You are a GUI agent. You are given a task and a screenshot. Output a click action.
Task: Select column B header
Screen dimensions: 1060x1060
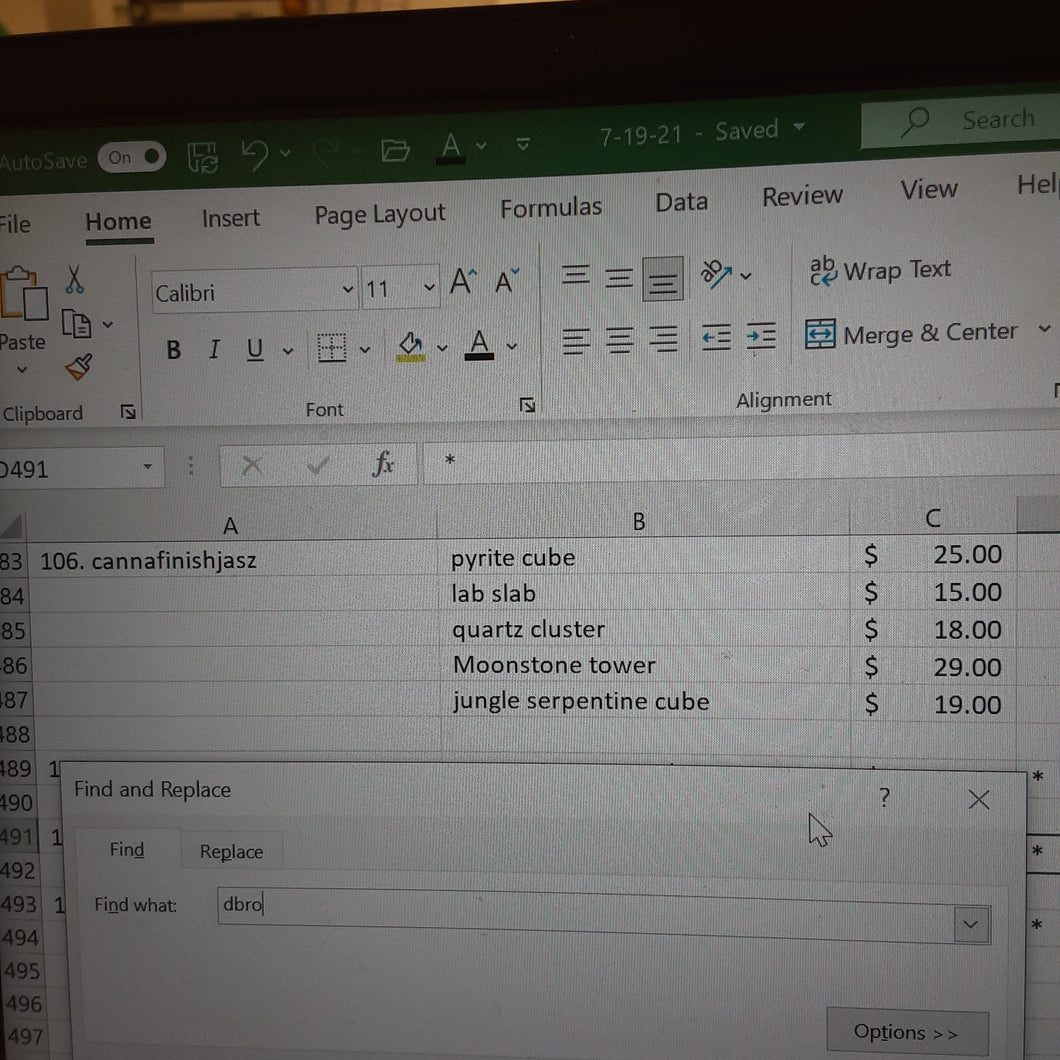(640, 521)
